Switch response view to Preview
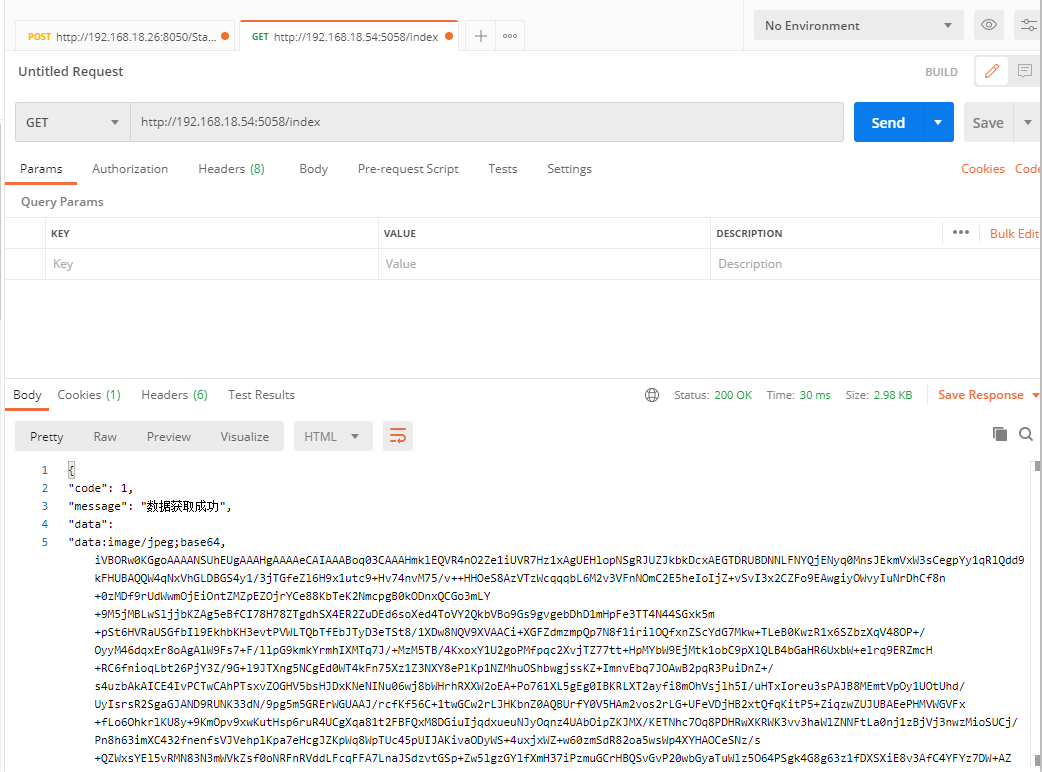The height and width of the screenshot is (772, 1042). [x=168, y=436]
